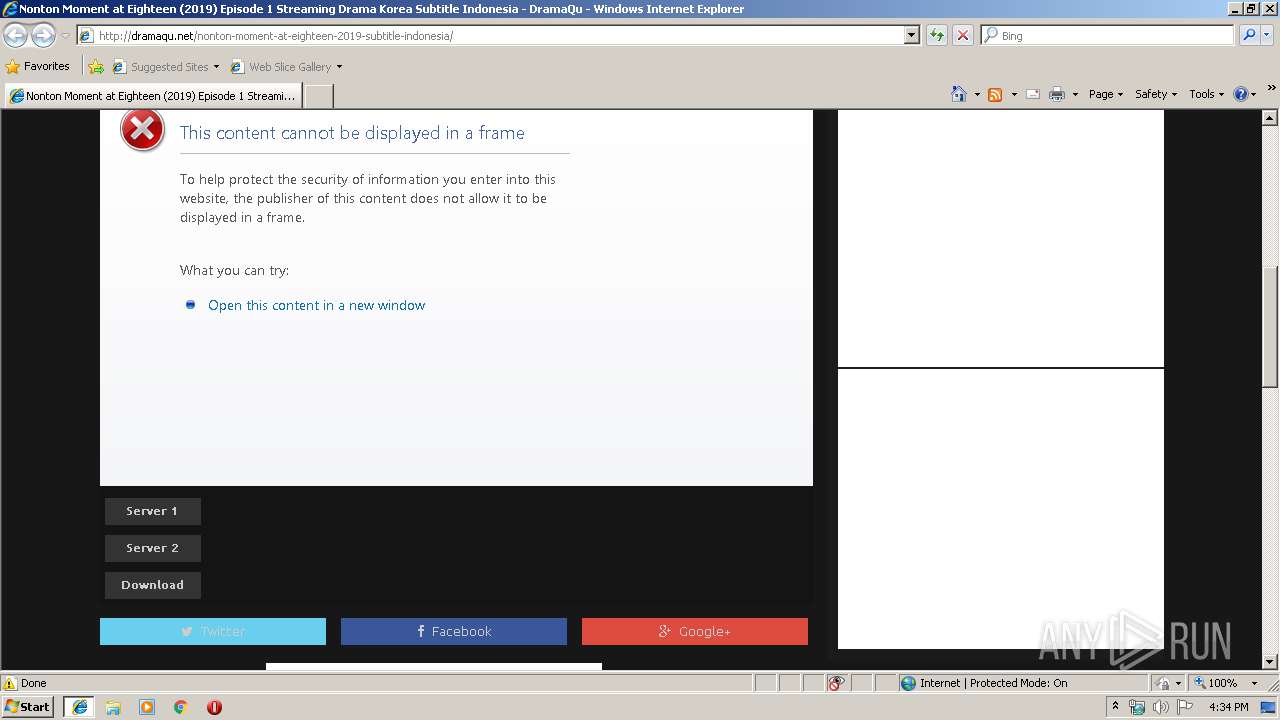1280x720 pixels.
Task: Open the recent pages dropdown arrow
Action: [65, 36]
